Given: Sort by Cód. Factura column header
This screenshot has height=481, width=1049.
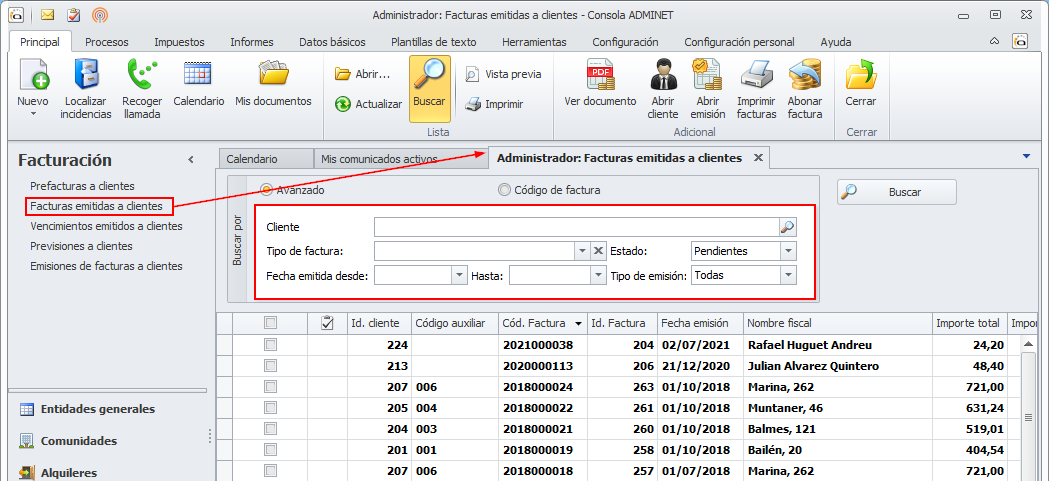Looking at the screenshot, I should pyautogui.click(x=543, y=323).
